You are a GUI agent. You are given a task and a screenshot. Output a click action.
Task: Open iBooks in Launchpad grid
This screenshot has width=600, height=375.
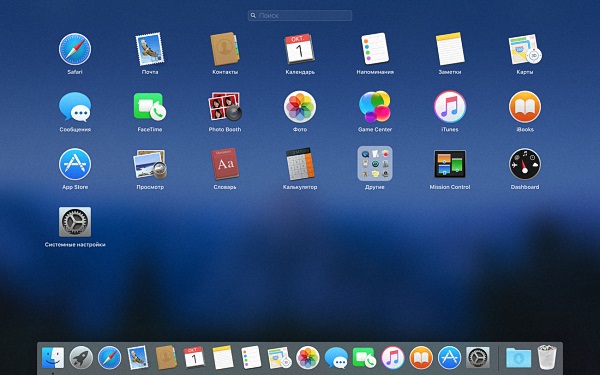(x=525, y=107)
